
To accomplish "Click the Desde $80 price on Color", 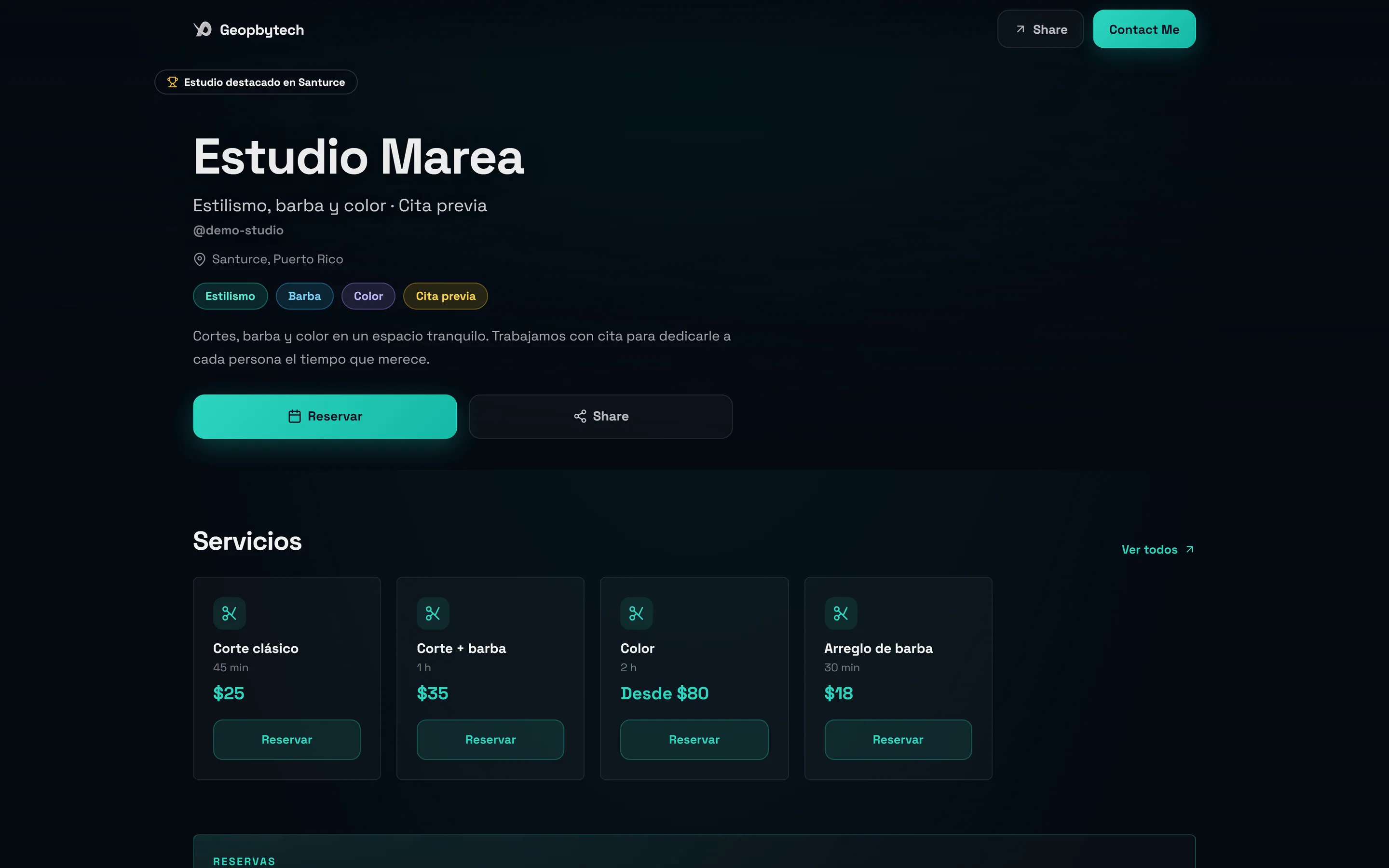I will click(665, 693).
